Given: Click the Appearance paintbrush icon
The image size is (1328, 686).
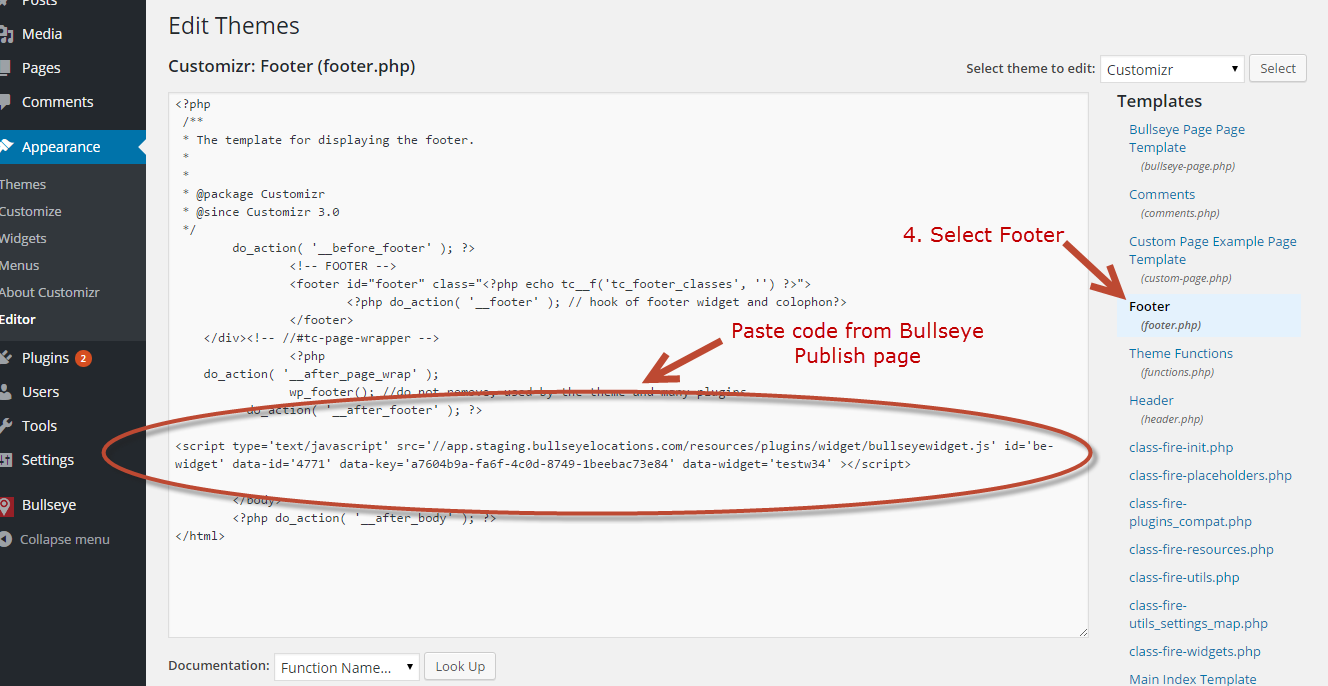Looking at the screenshot, I should click(x=6, y=147).
